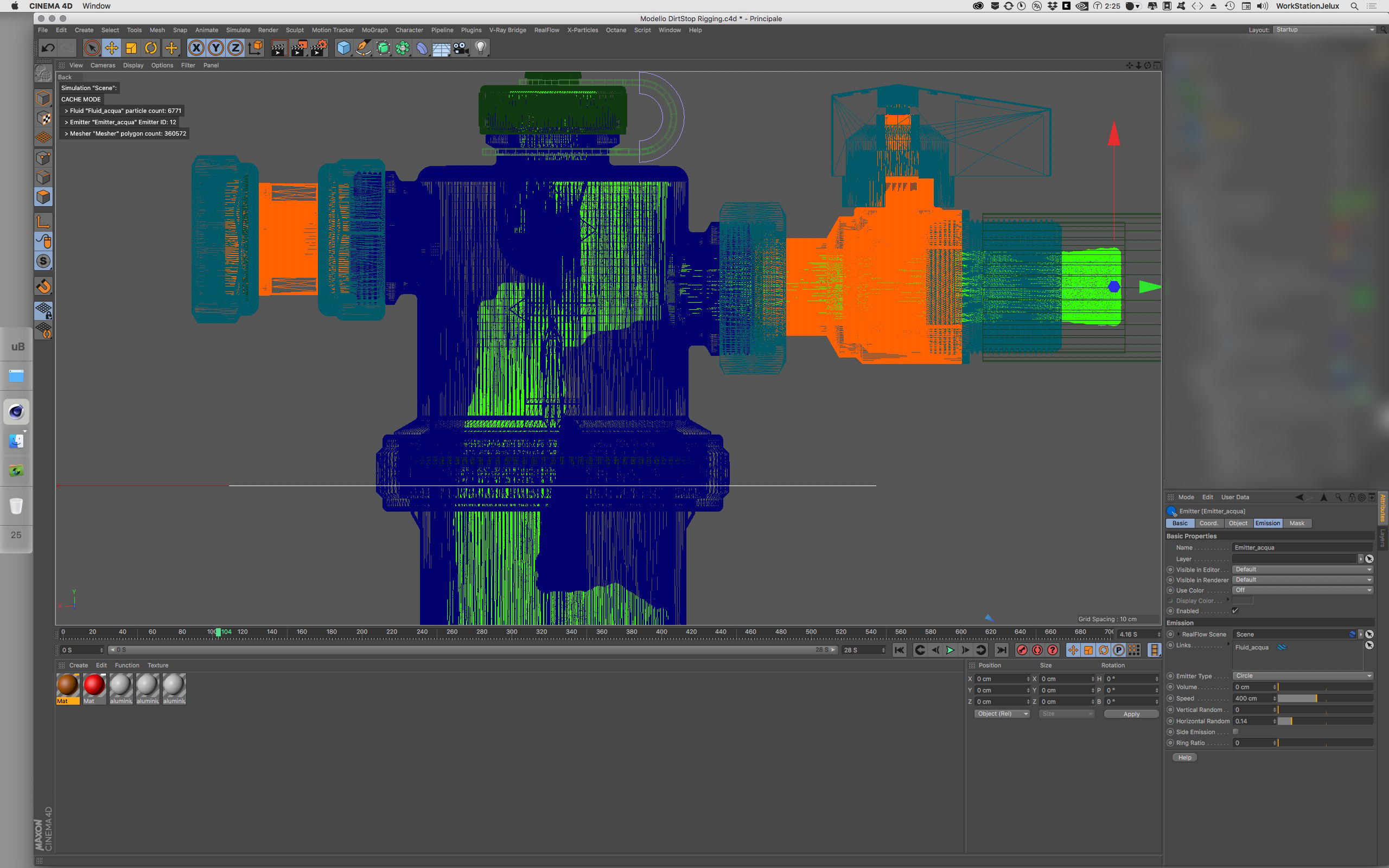1389x868 pixels.
Task: Open the Edit Render Settings icon
Action: click(x=319, y=48)
